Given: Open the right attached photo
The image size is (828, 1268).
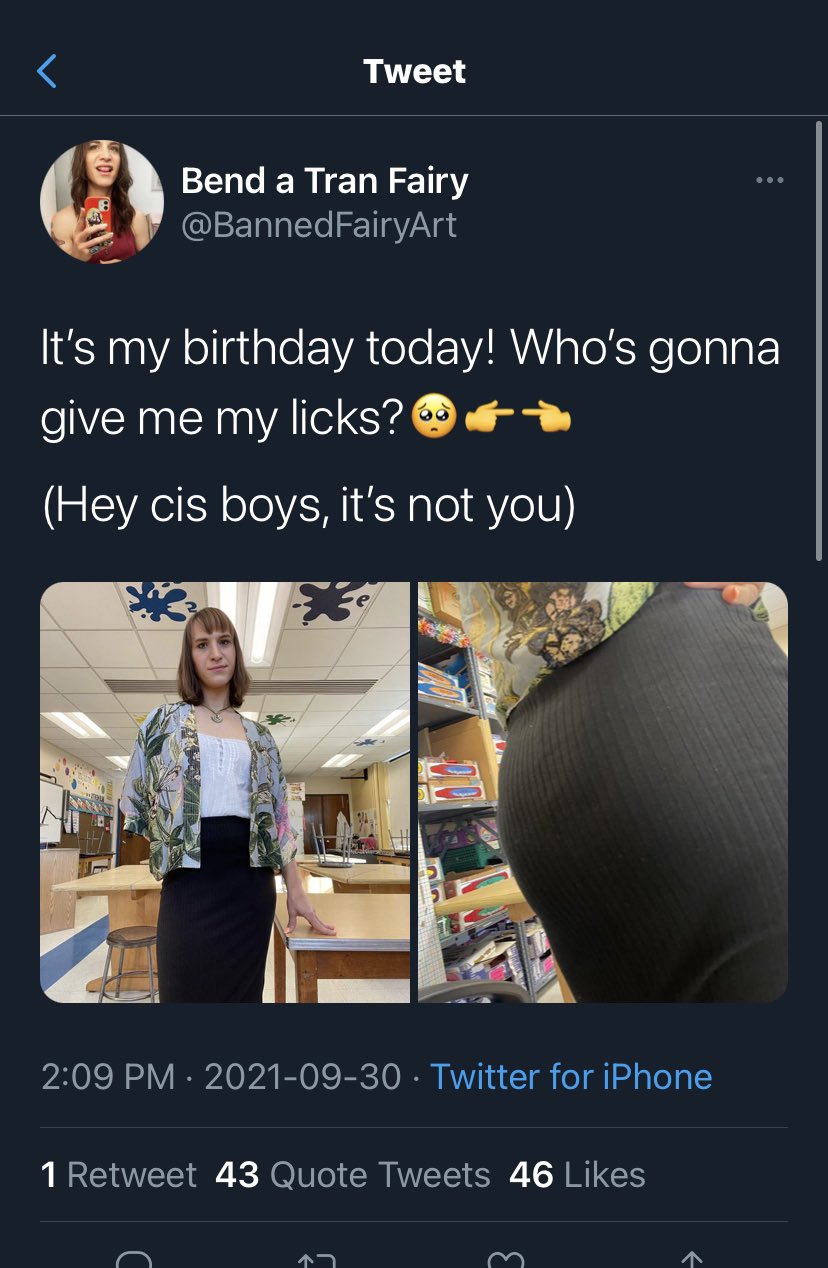Looking at the screenshot, I should [603, 792].
